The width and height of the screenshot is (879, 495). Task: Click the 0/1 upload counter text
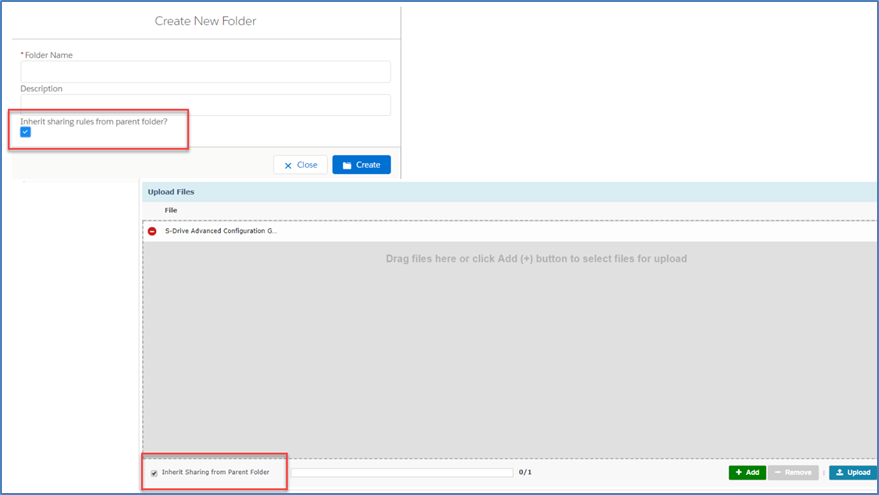coord(525,472)
